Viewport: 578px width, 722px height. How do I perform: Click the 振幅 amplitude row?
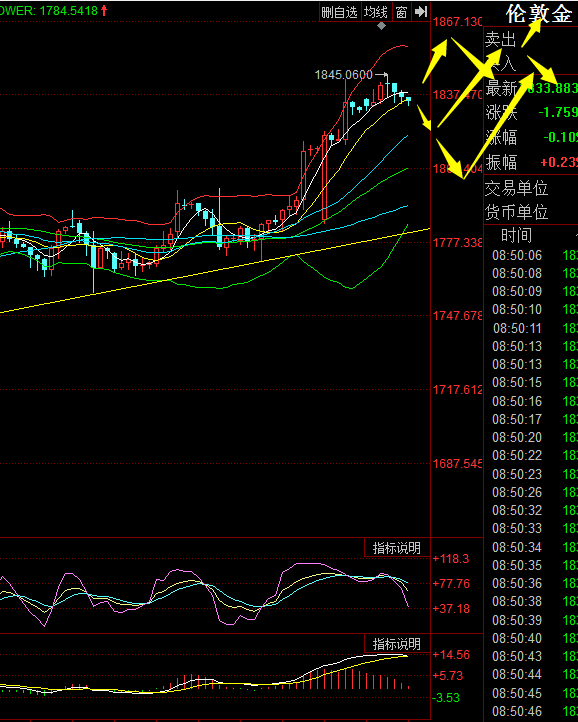click(531, 162)
